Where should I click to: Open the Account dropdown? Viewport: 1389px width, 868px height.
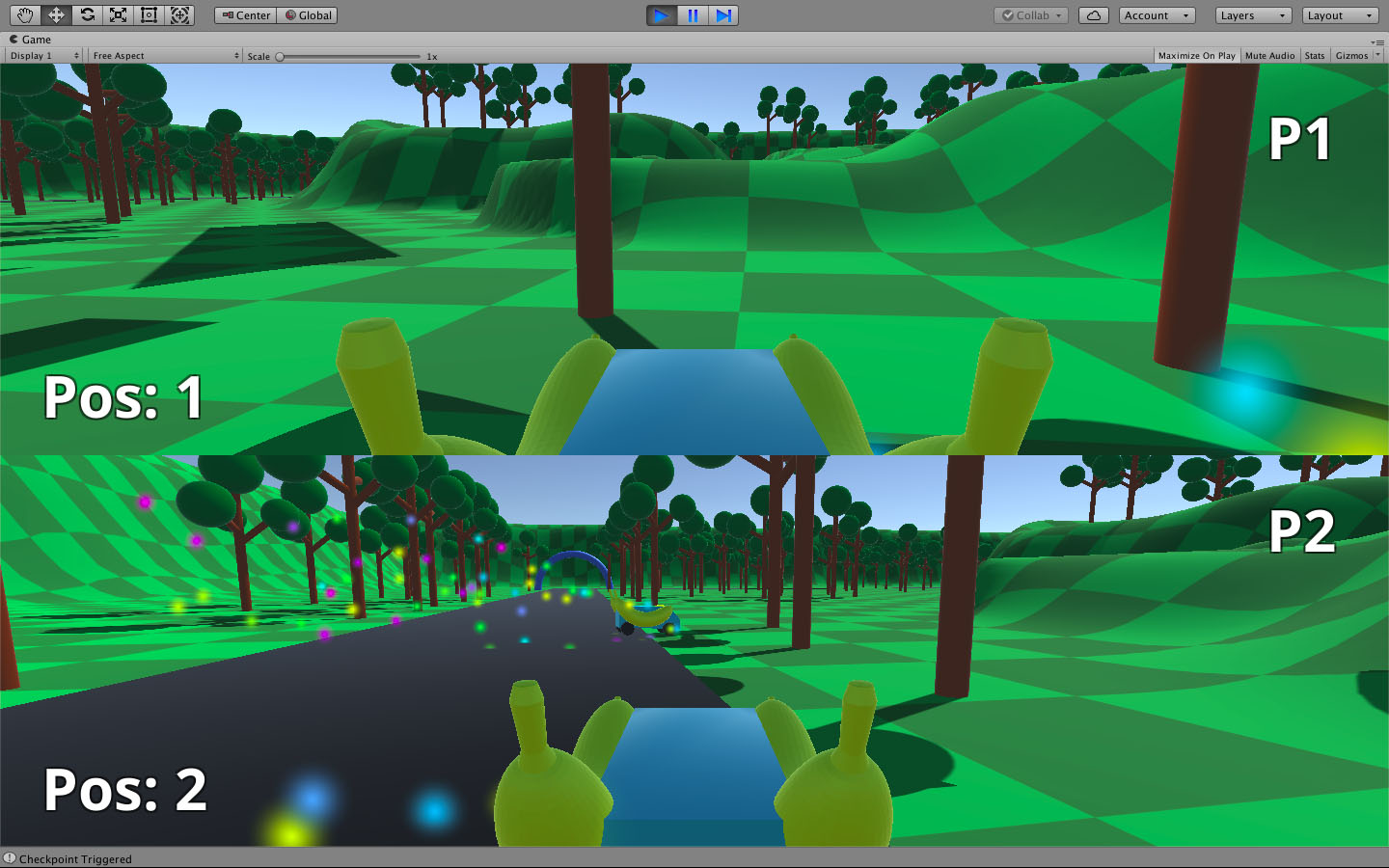click(1157, 15)
